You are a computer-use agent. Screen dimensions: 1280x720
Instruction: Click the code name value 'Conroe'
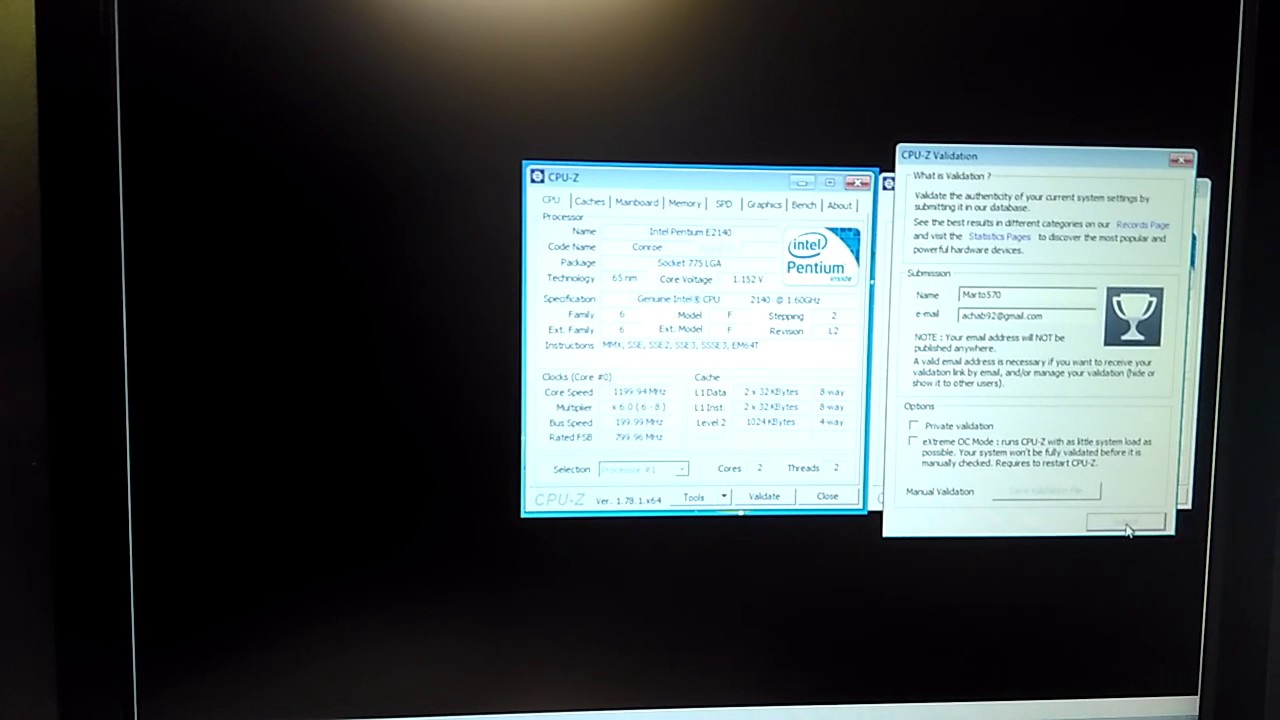click(647, 247)
